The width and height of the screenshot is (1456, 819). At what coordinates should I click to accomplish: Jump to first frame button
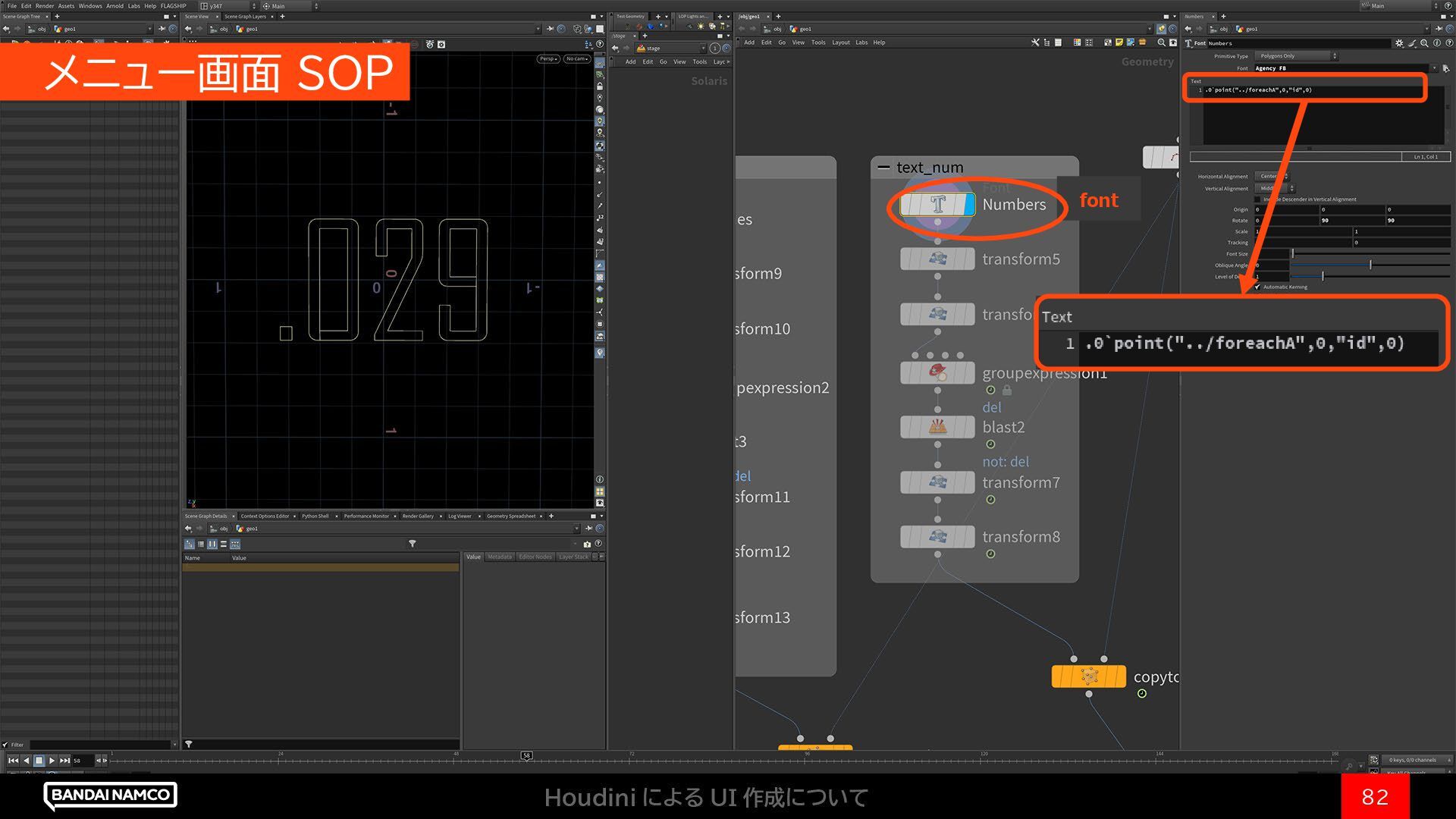pos(13,760)
